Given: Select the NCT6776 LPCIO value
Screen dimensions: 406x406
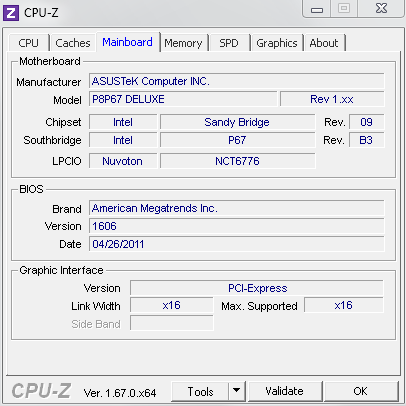Looking at the screenshot, I should tap(237, 161).
